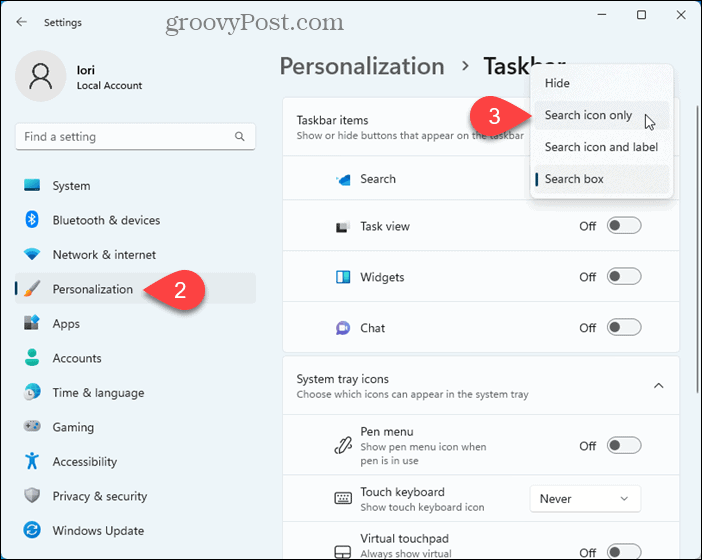Open Network & internet Wi-Fi icon
702x560 pixels.
[x=32, y=255]
